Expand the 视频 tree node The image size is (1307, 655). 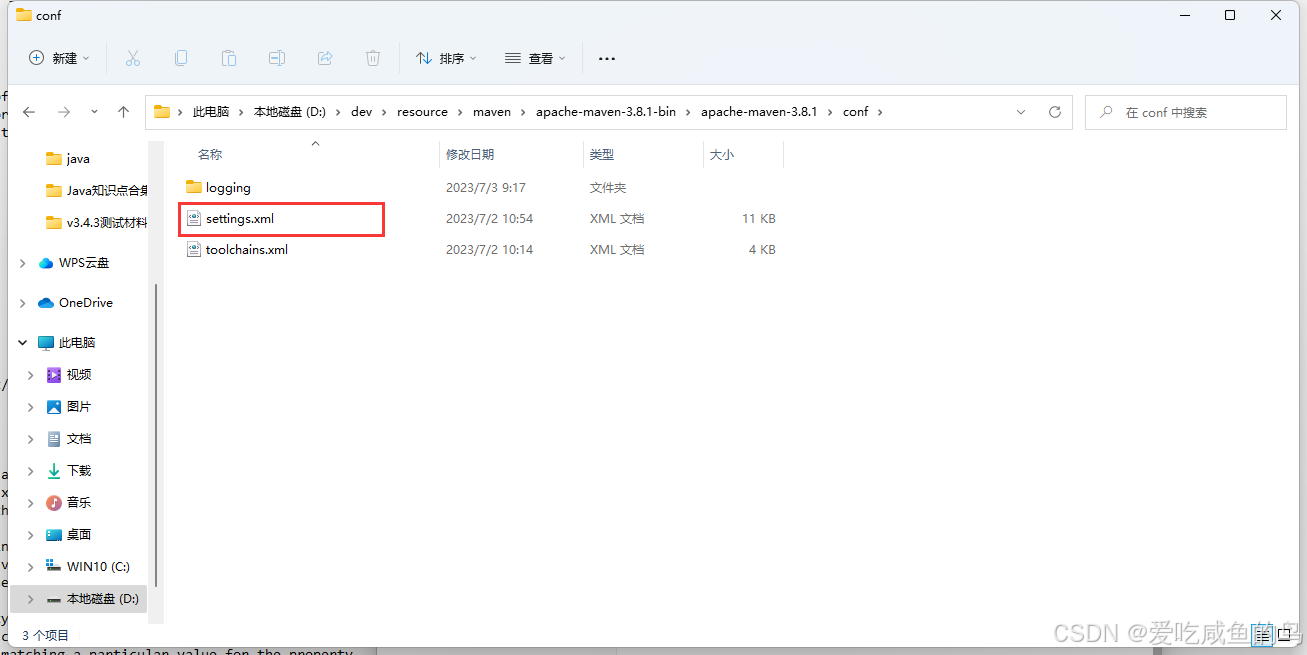coord(31,375)
